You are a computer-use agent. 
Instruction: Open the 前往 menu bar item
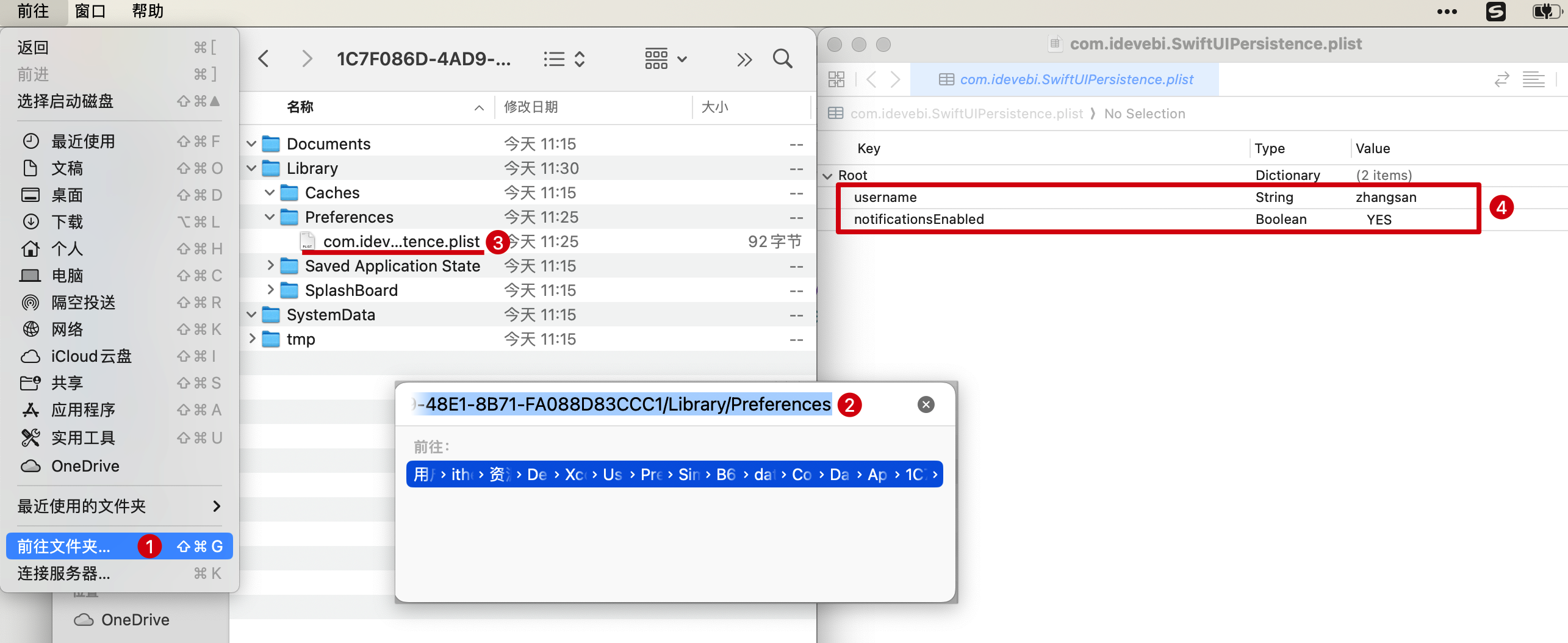(x=33, y=12)
